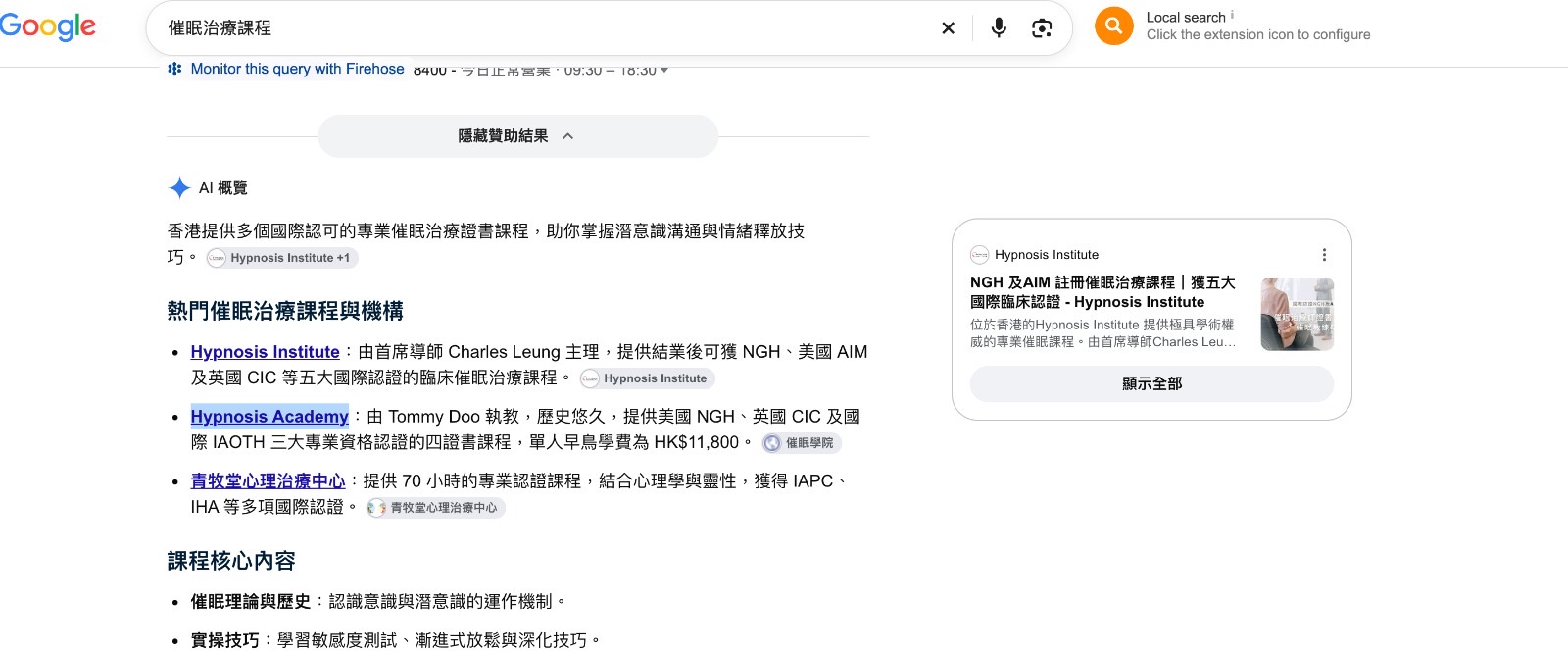This screenshot has height=656, width=1568.
Task: Click the 催眠學院 source chip
Action: coord(802,443)
